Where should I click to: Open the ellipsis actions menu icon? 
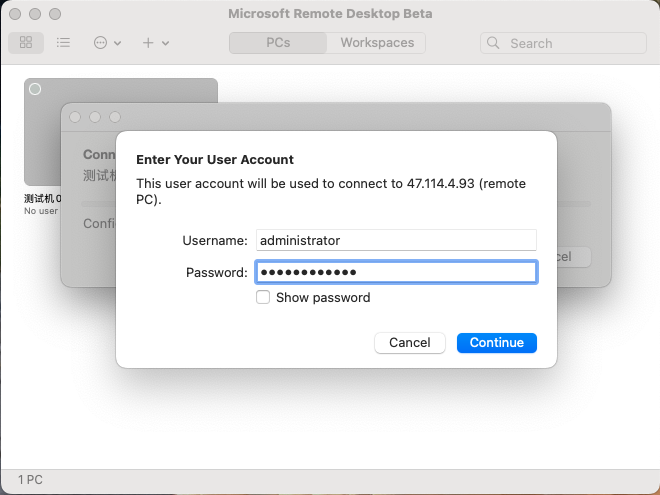point(101,43)
